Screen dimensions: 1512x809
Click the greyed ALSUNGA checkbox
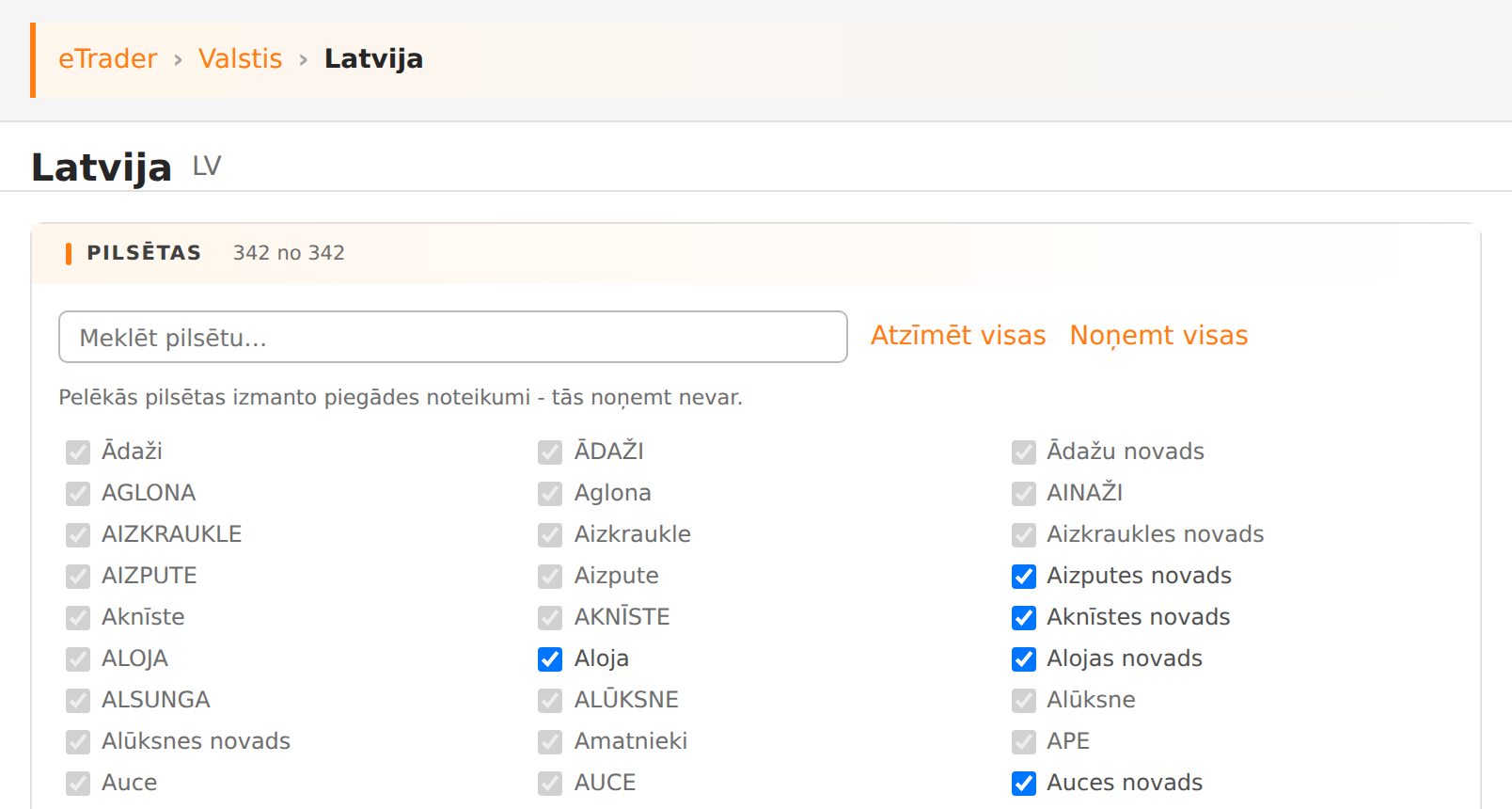tap(78, 701)
